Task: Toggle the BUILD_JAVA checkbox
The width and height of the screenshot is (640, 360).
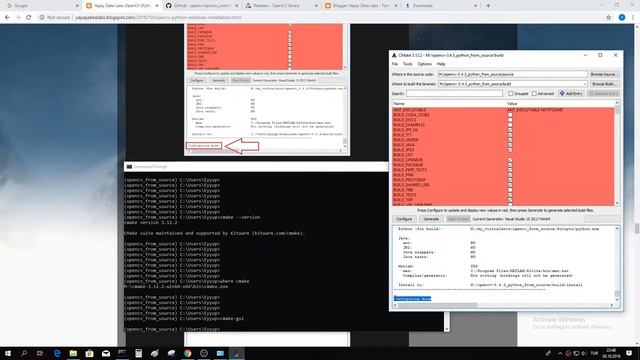Action: (x=510, y=145)
